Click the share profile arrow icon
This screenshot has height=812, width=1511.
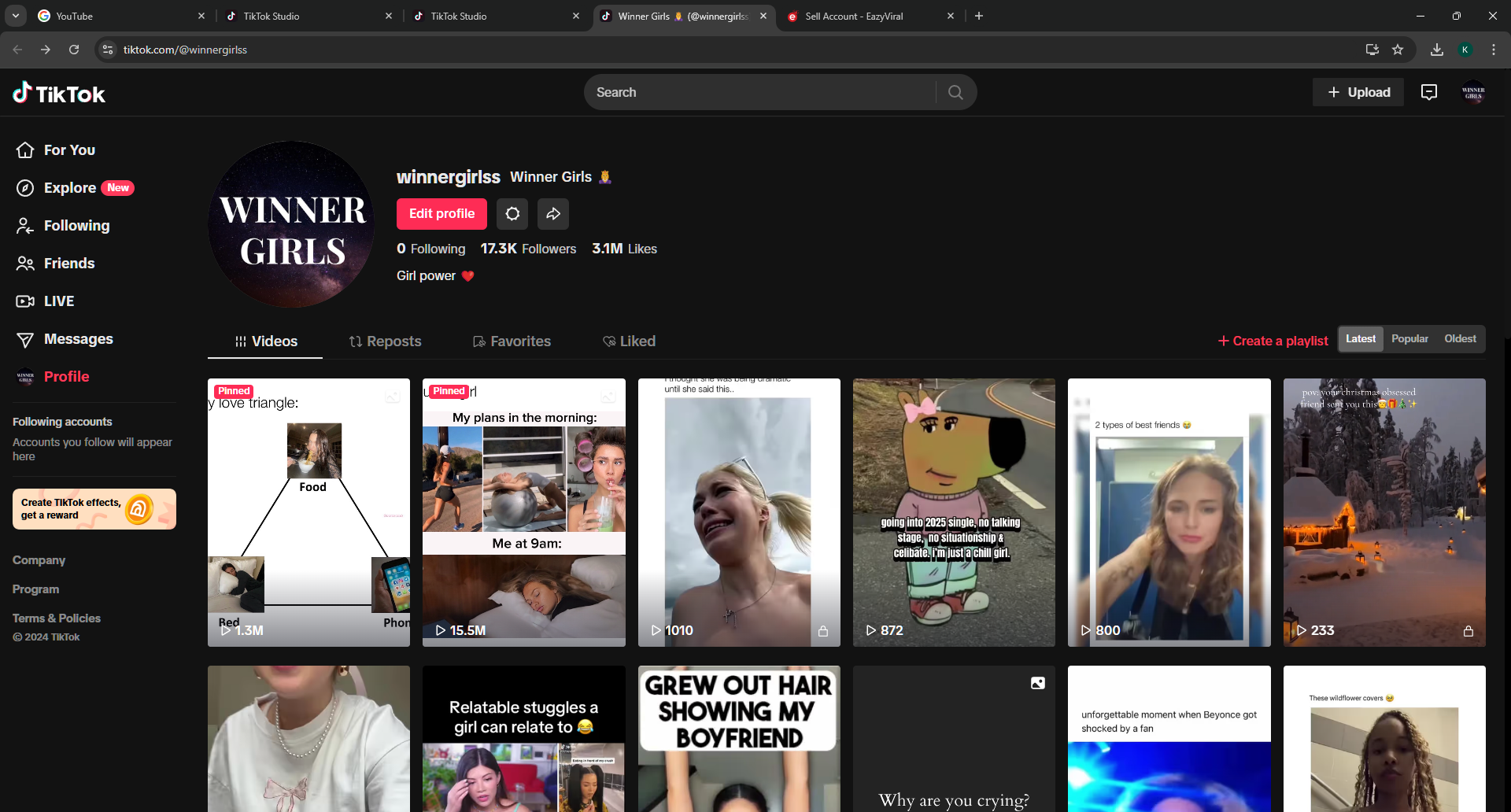(553, 214)
